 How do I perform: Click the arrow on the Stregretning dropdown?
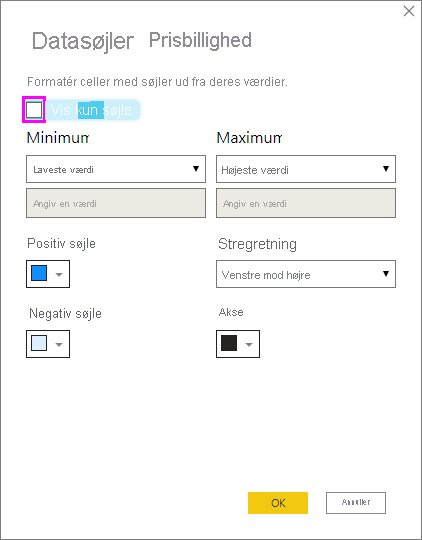coord(386,274)
